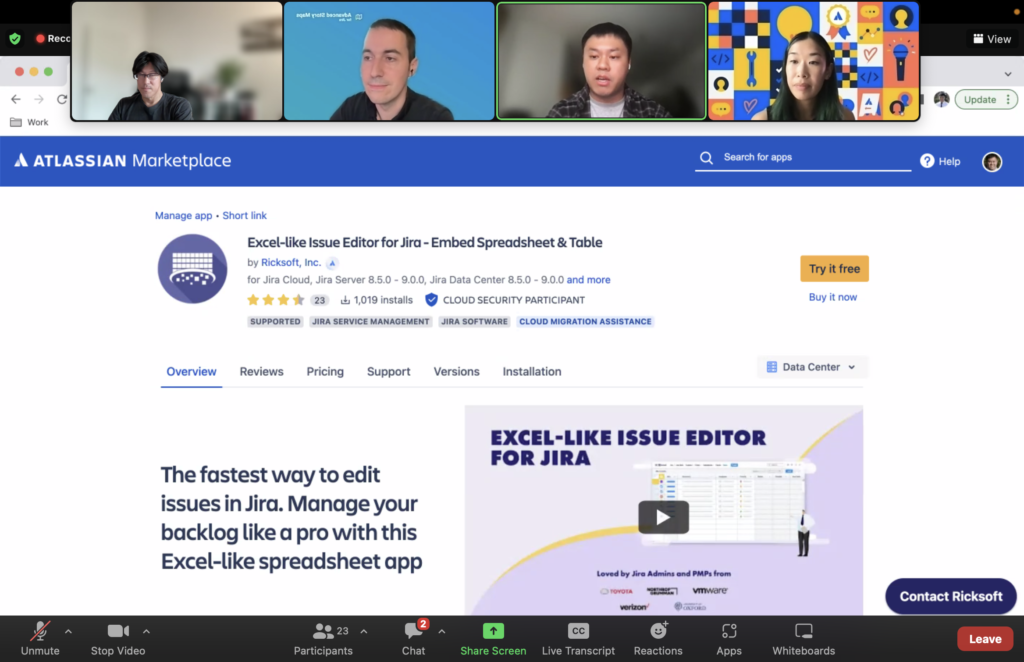Switch to the Reviews tab
The height and width of the screenshot is (662, 1024).
[x=261, y=371]
